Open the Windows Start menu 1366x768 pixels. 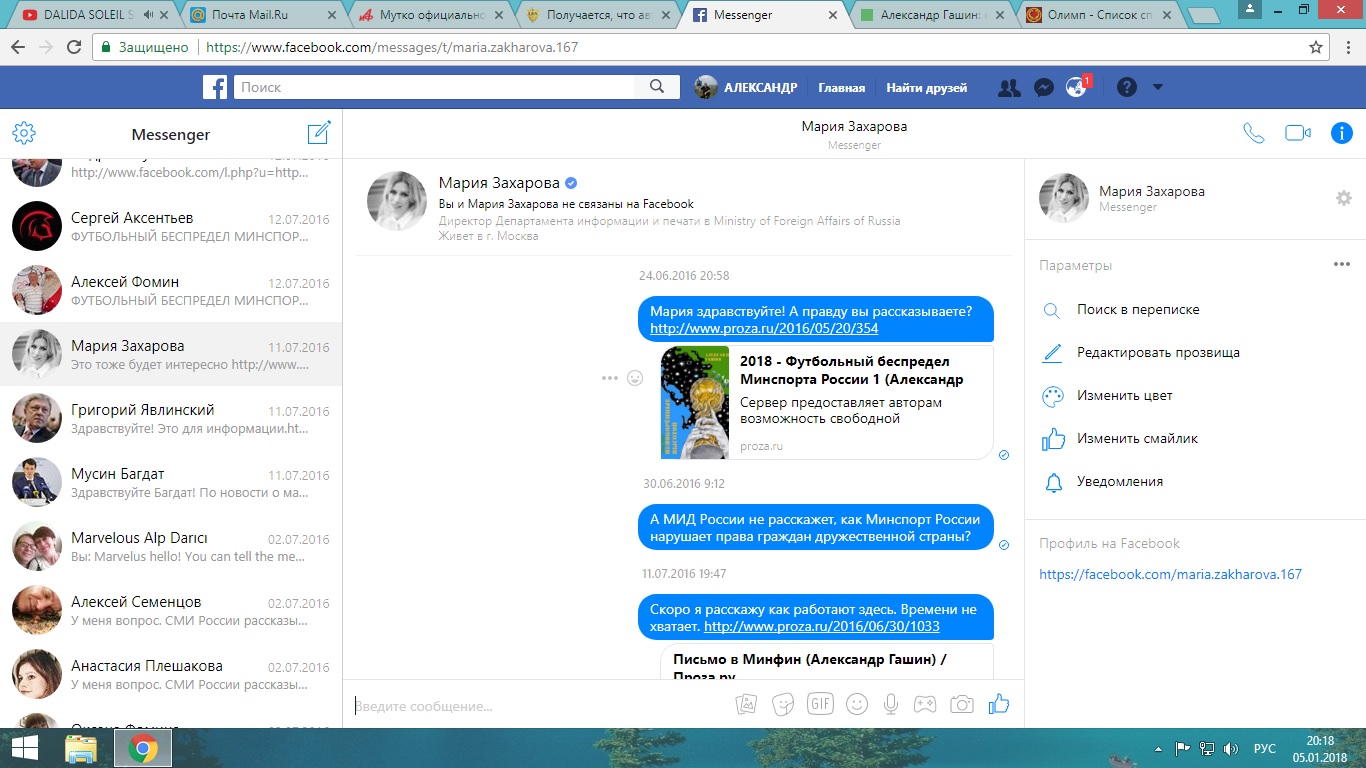[24, 748]
